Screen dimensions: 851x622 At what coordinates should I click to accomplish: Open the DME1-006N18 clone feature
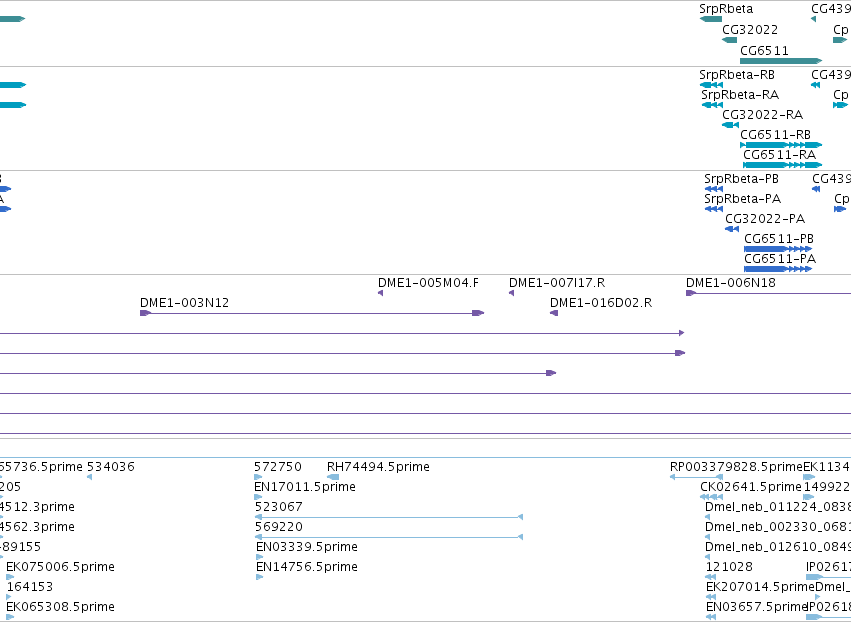coord(769,293)
